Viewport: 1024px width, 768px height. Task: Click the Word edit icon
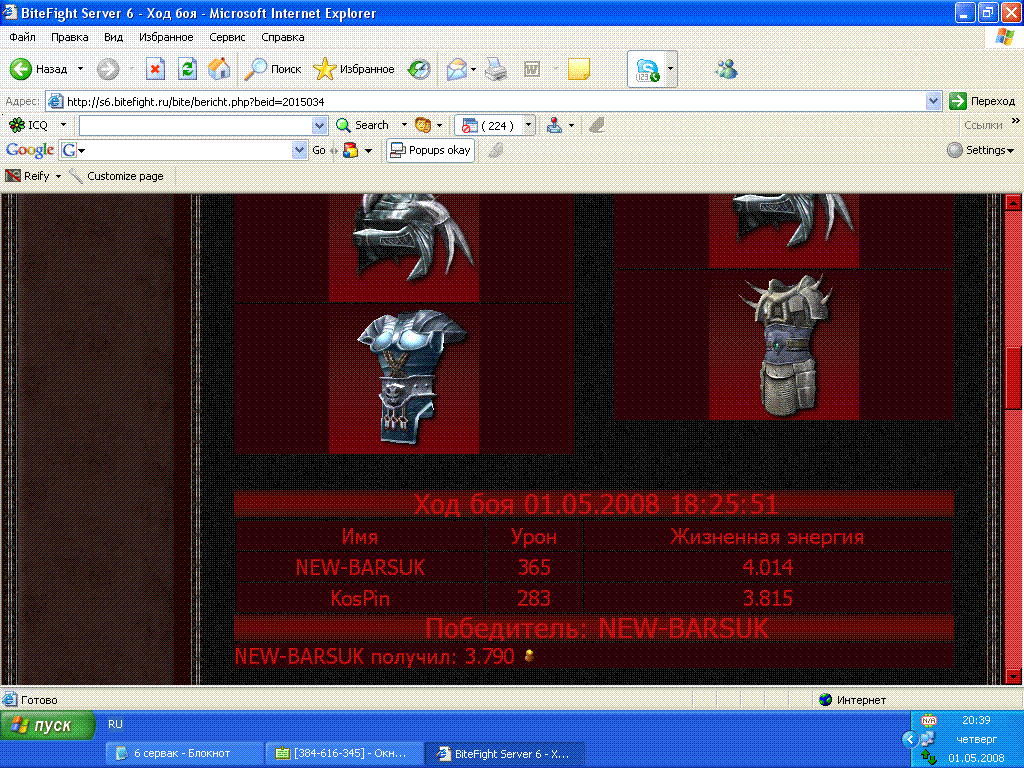click(532, 69)
